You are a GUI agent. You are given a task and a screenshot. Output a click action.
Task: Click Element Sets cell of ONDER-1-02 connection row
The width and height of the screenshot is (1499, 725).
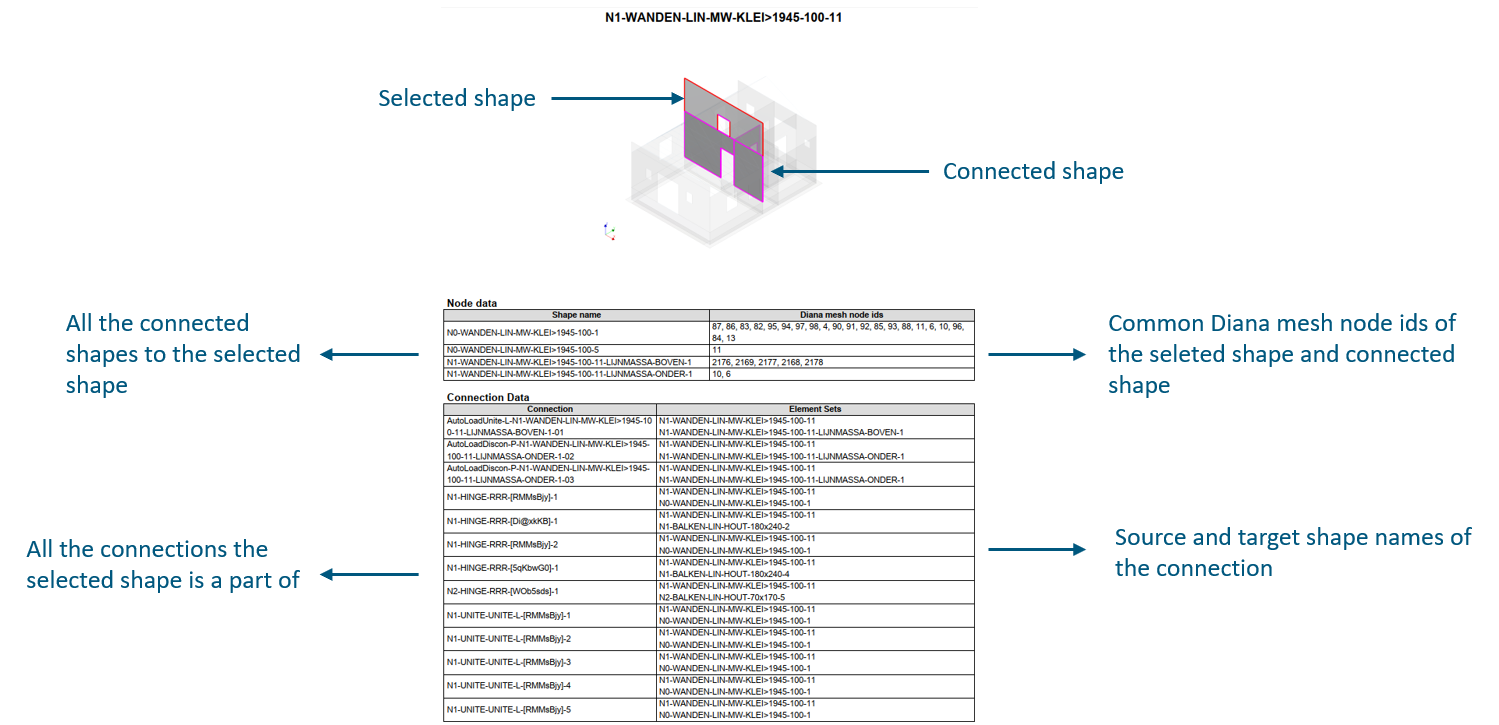(x=815, y=450)
